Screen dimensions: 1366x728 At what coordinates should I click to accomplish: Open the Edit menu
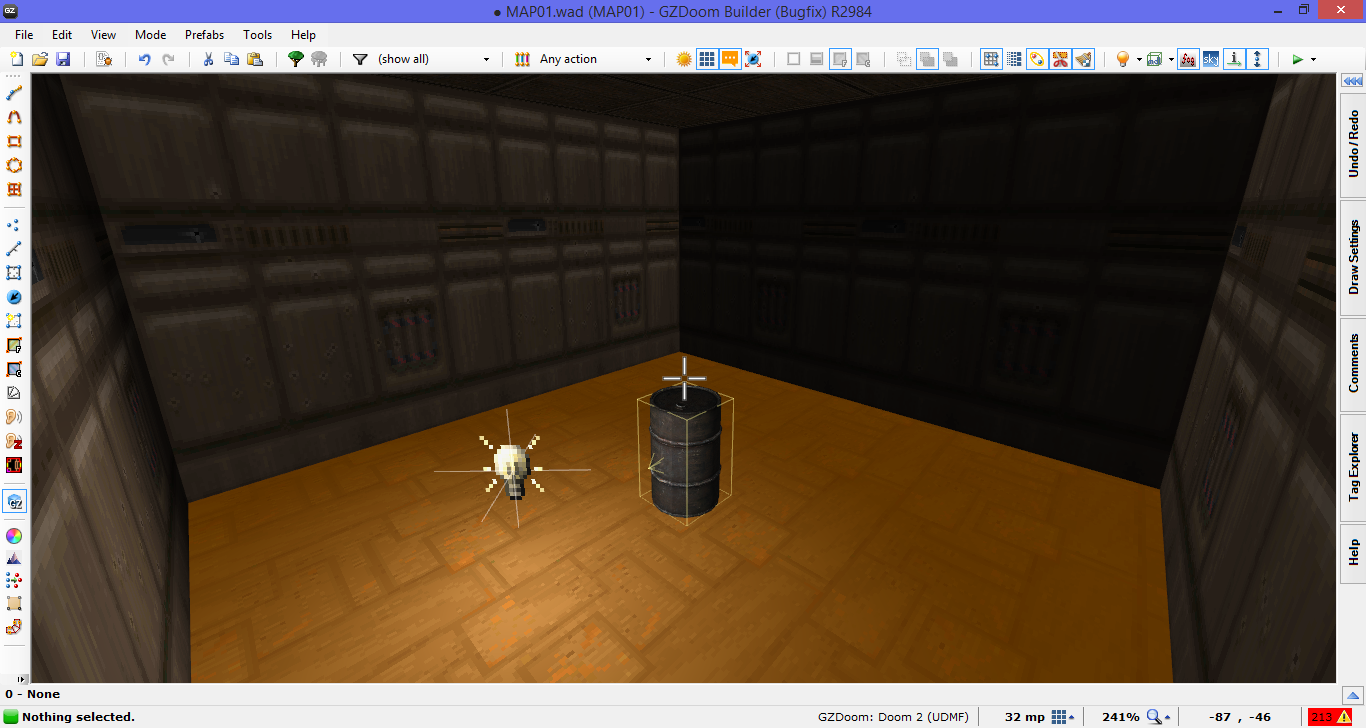(x=62, y=34)
